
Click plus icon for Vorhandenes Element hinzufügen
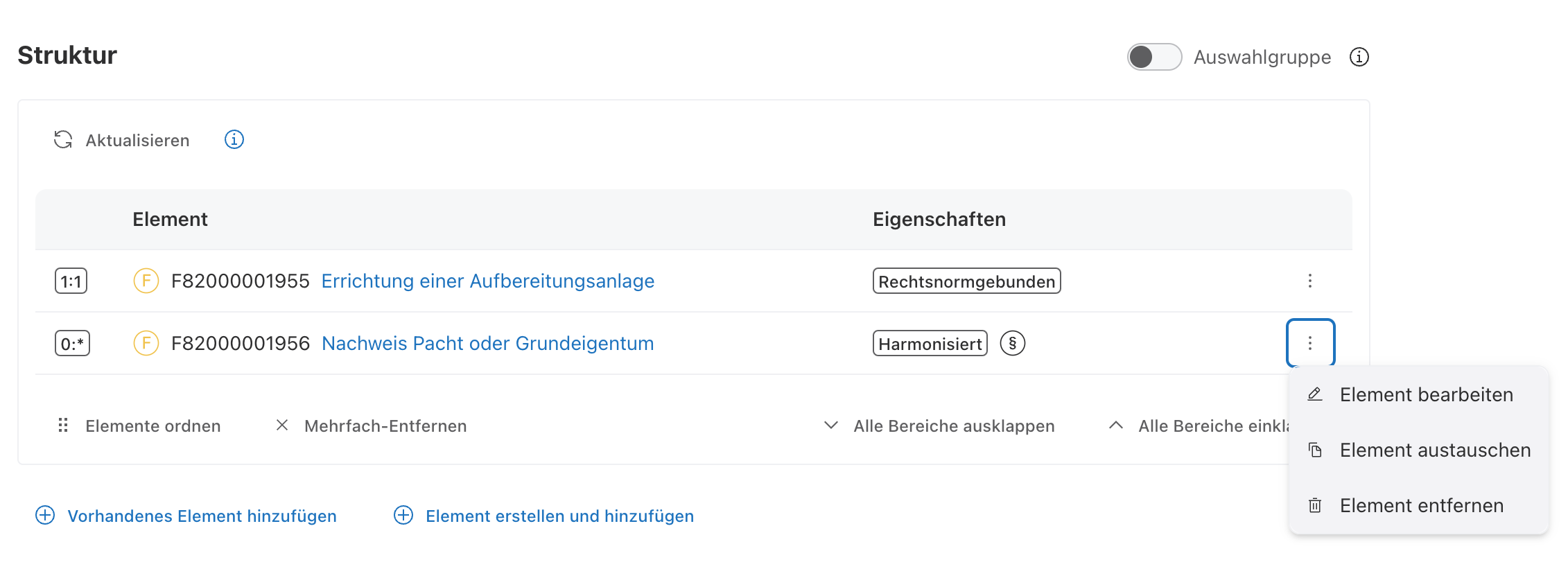pyautogui.click(x=45, y=516)
